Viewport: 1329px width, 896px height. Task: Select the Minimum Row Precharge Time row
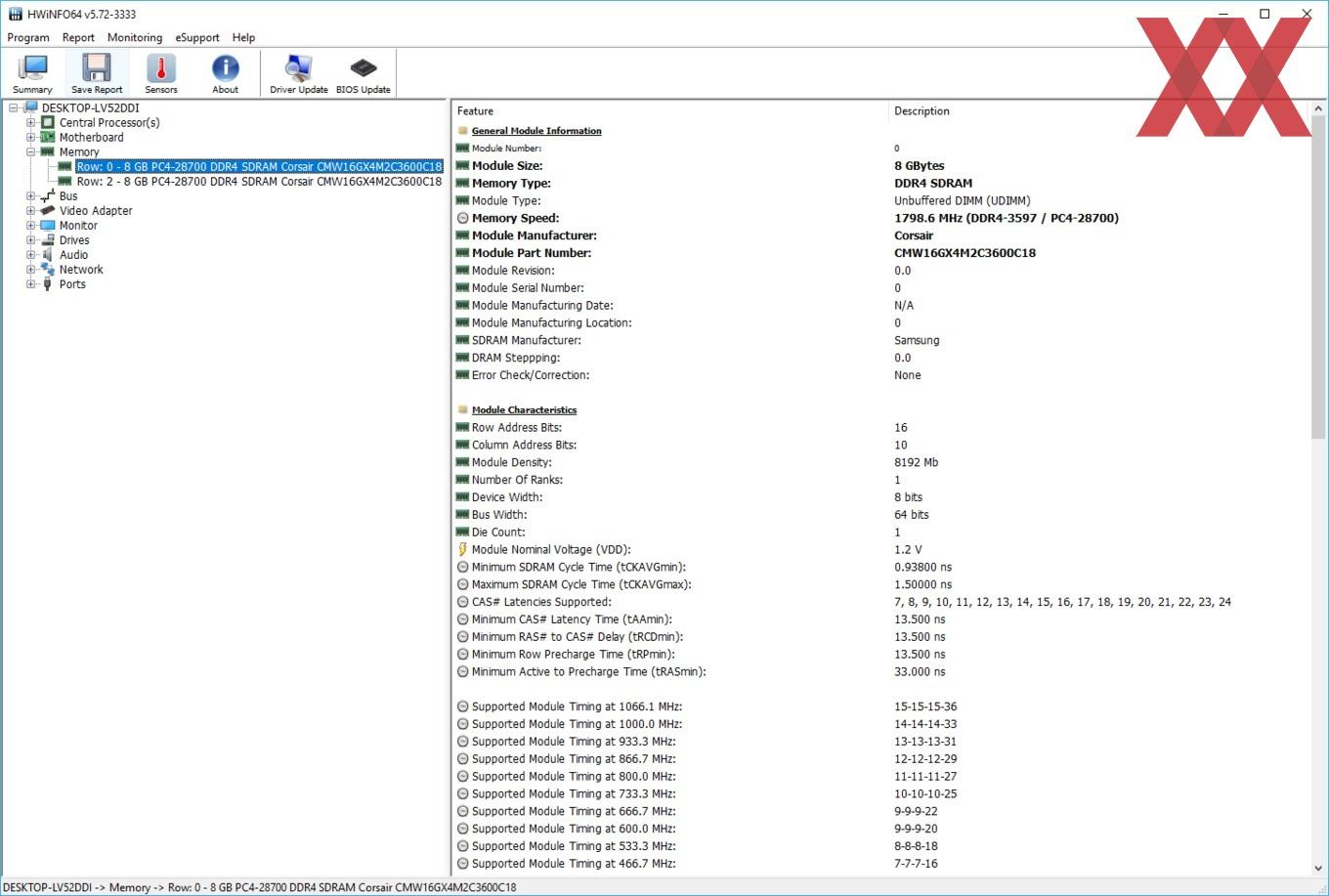[x=879, y=655]
